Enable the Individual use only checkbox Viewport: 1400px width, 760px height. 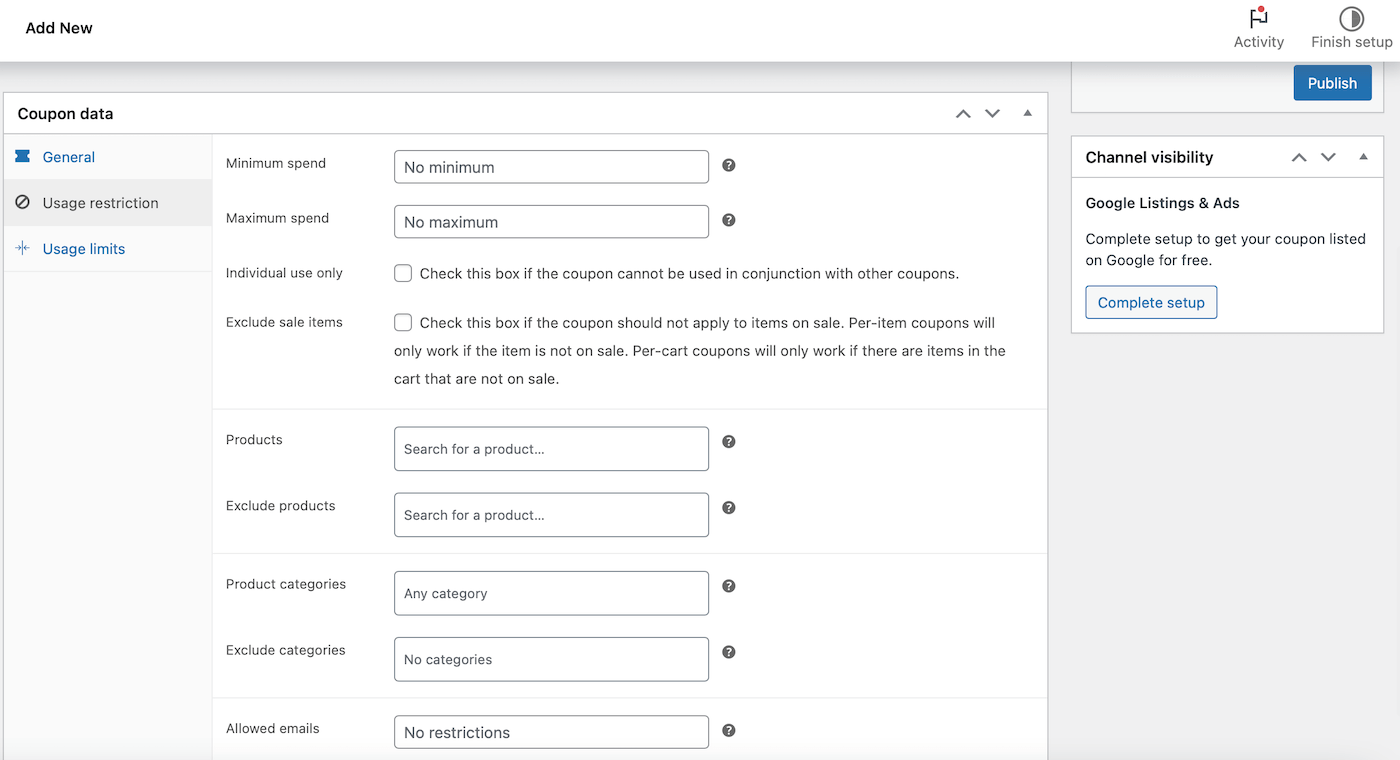click(x=403, y=273)
